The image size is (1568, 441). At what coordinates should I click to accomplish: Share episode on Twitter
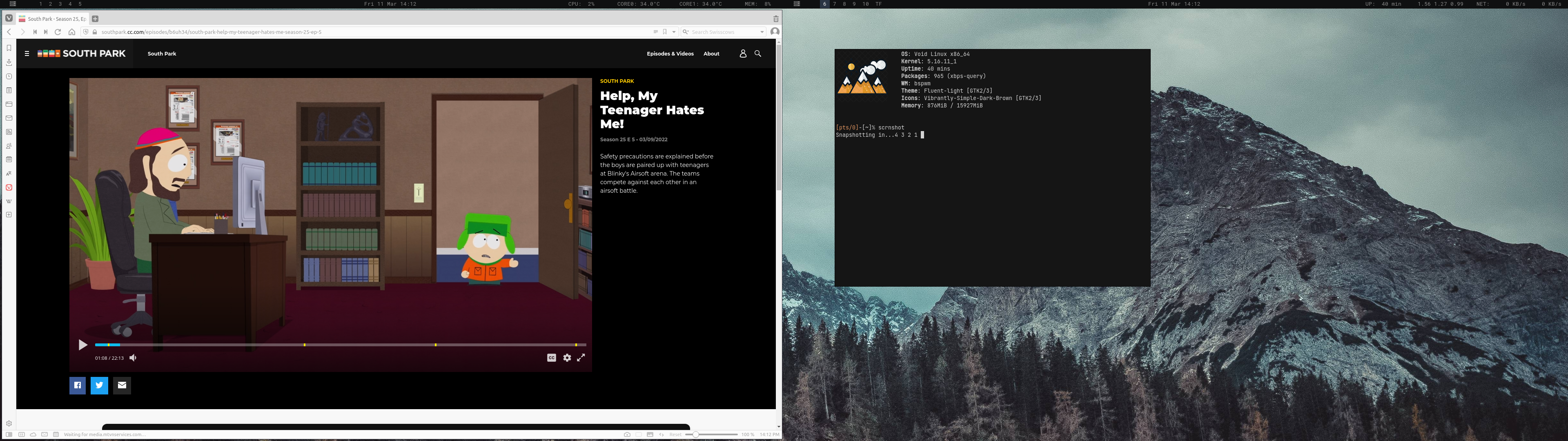[99, 385]
